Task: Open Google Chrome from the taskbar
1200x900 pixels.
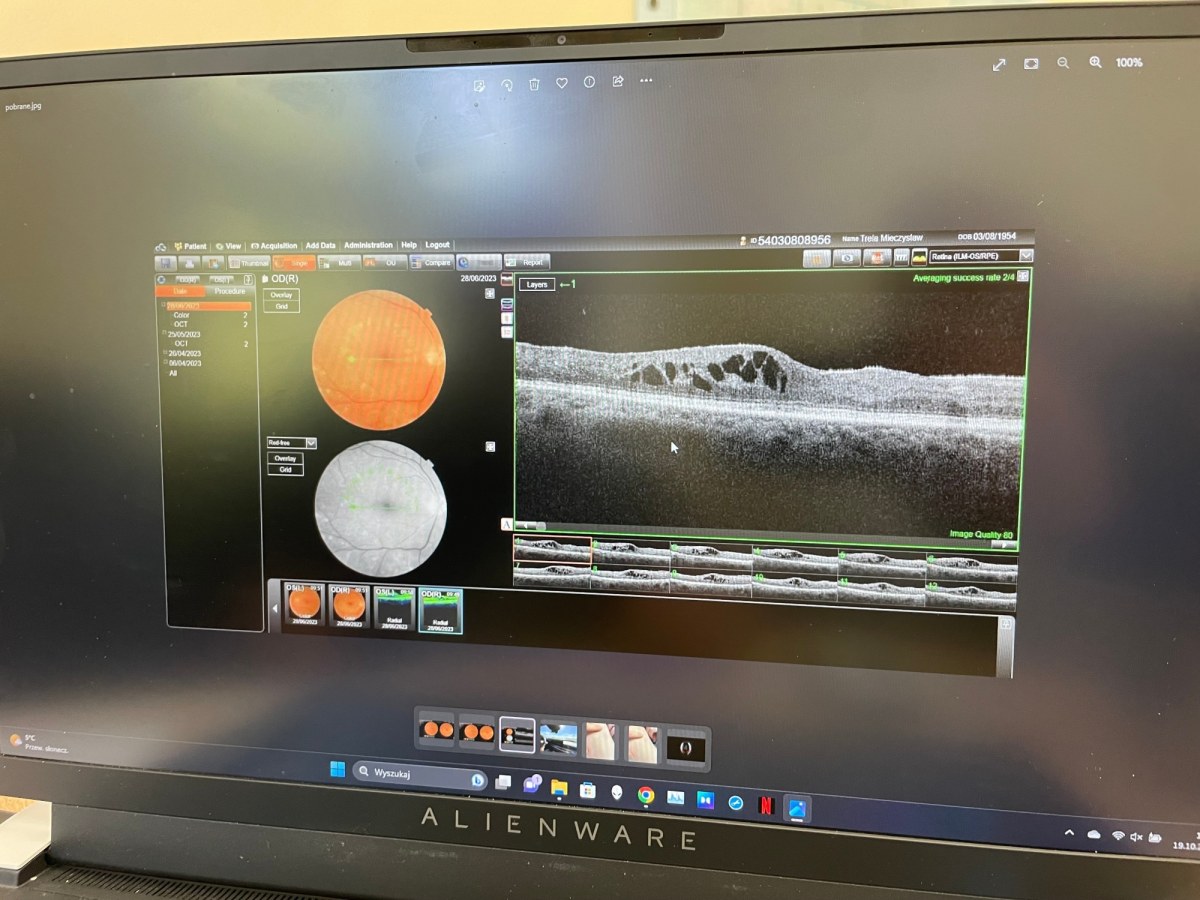Action: click(x=646, y=796)
